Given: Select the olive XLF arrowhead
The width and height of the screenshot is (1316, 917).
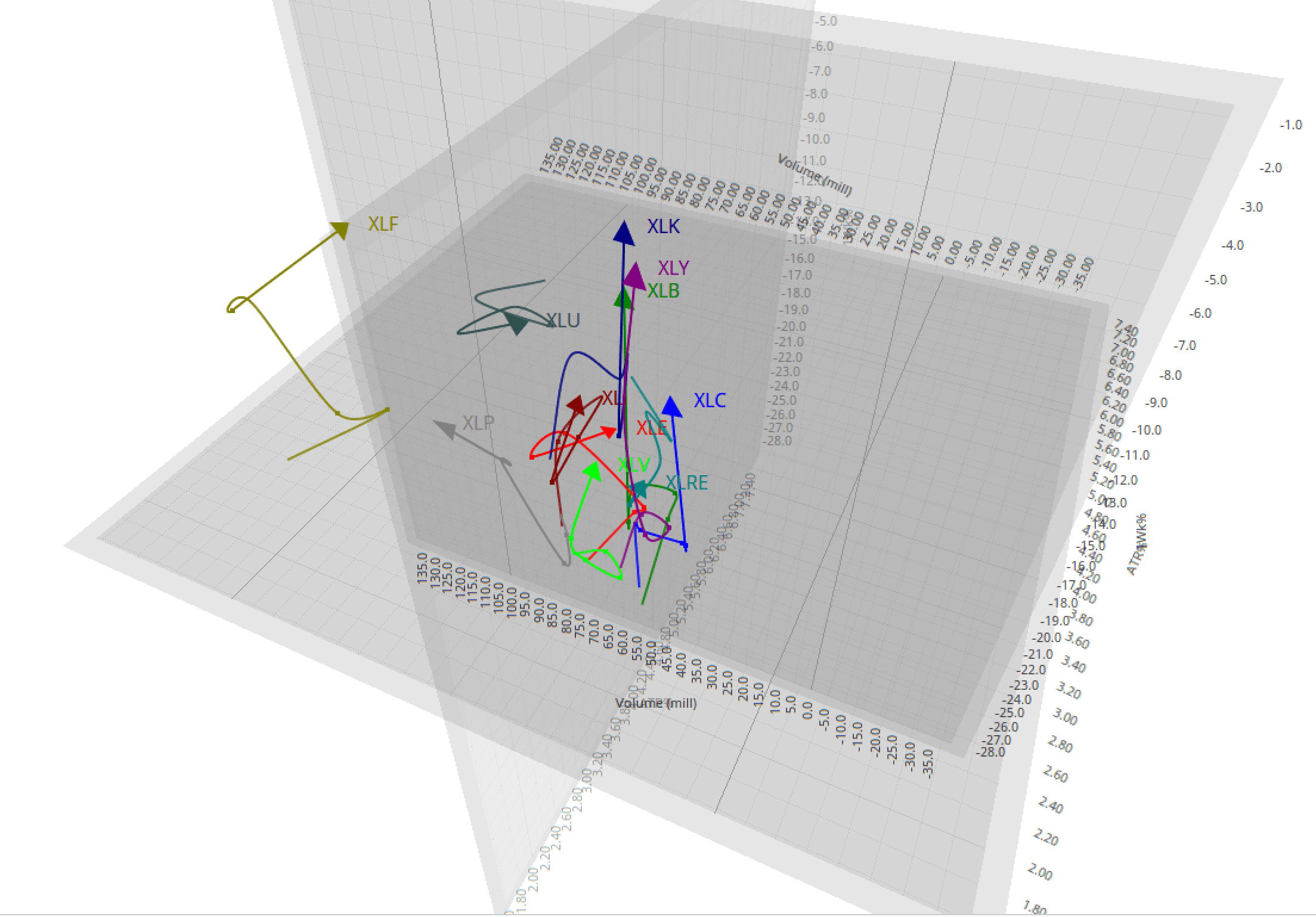Looking at the screenshot, I should pyautogui.click(x=340, y=230).
